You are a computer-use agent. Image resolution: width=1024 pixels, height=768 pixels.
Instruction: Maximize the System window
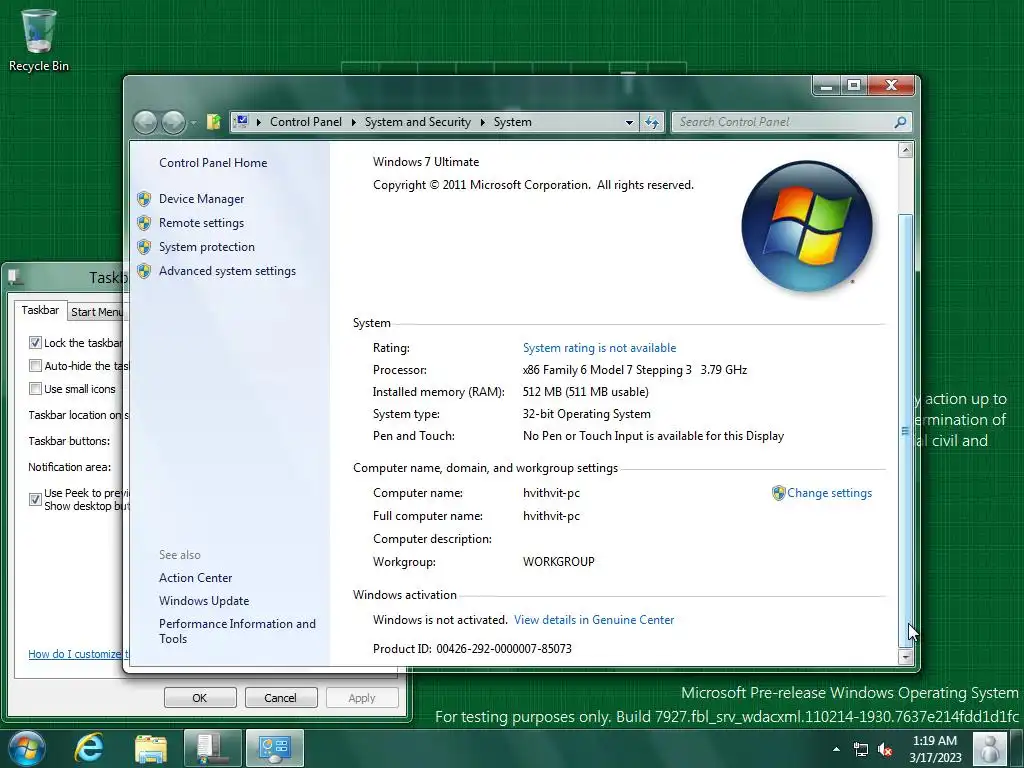click(x=854, y=86)
